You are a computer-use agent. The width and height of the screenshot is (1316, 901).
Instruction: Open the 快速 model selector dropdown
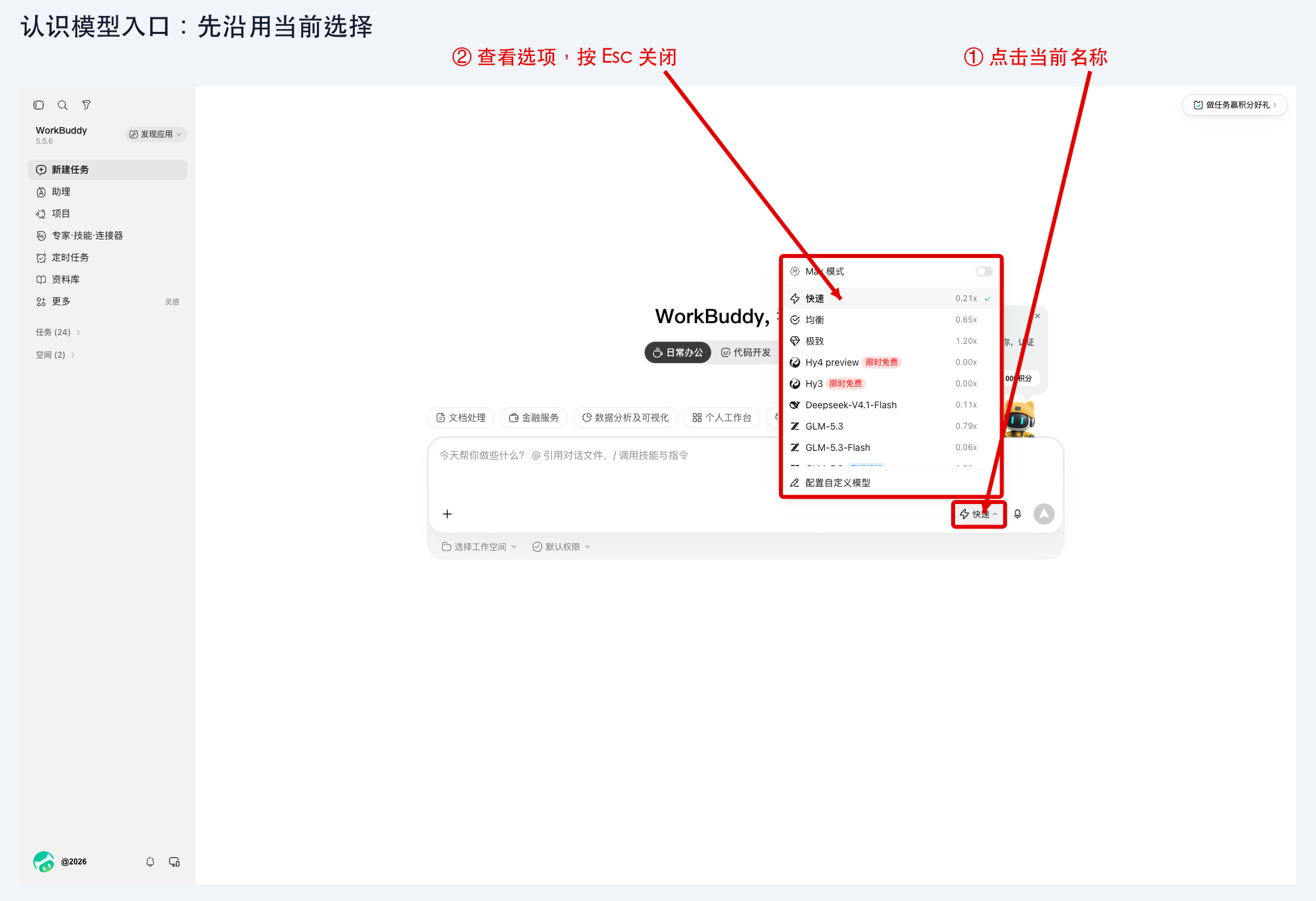point(979,514)
